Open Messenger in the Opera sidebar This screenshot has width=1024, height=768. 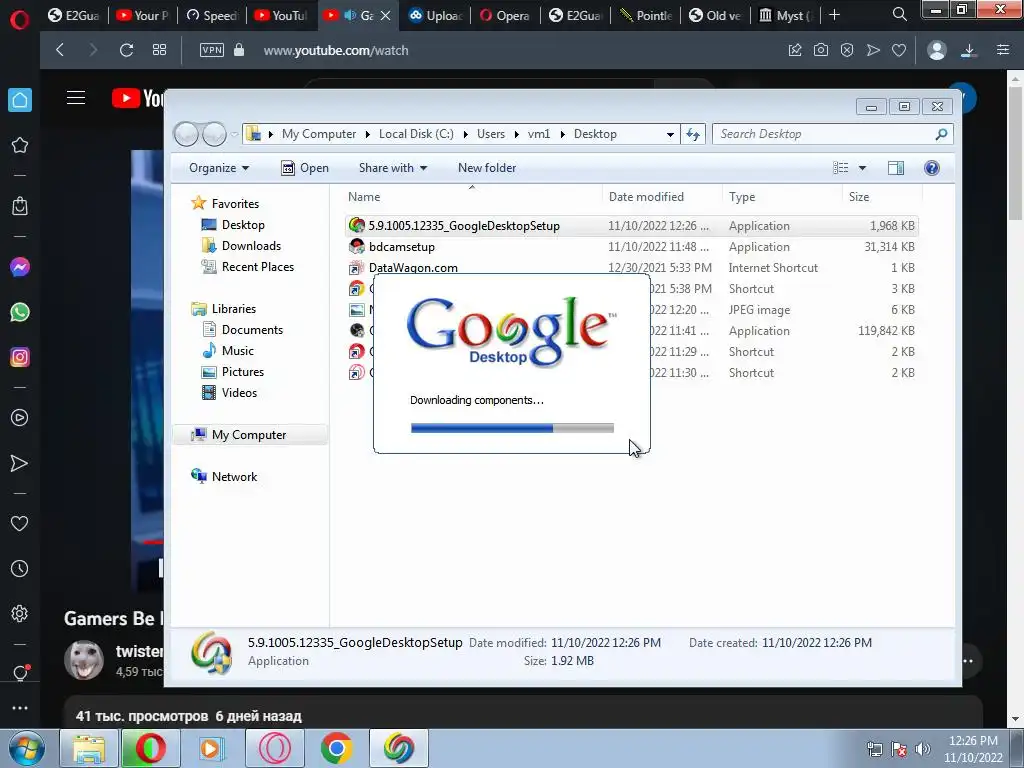coord(20,267)
